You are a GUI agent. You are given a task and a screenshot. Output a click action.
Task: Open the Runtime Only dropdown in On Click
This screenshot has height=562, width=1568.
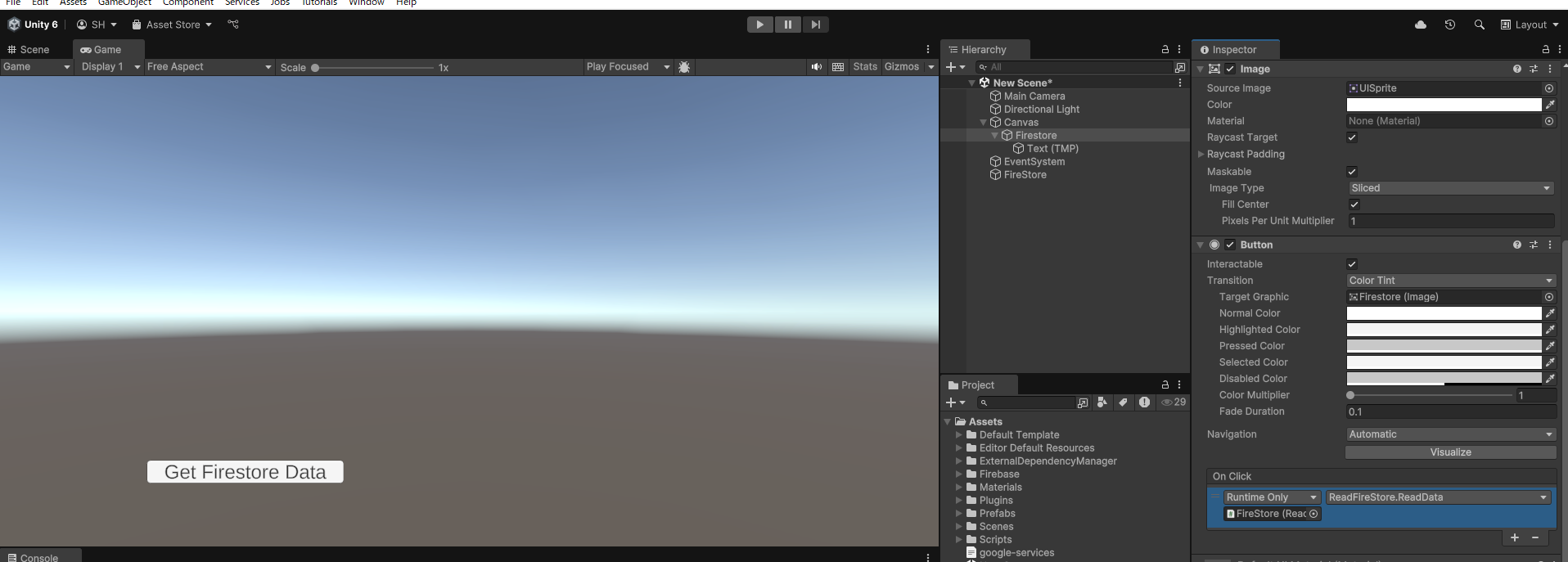point(1273,497)
